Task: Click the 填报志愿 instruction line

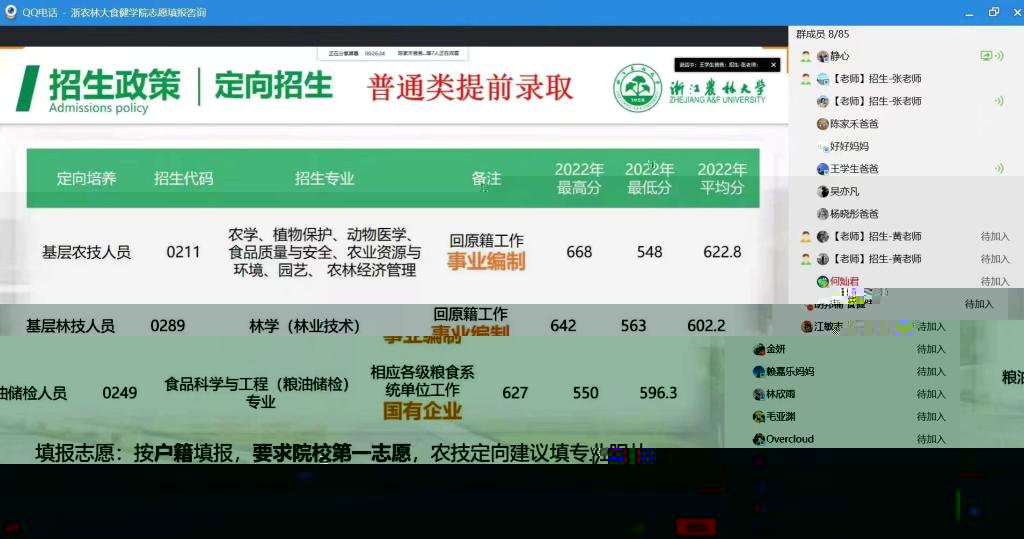Action: [x=341, y=453]
